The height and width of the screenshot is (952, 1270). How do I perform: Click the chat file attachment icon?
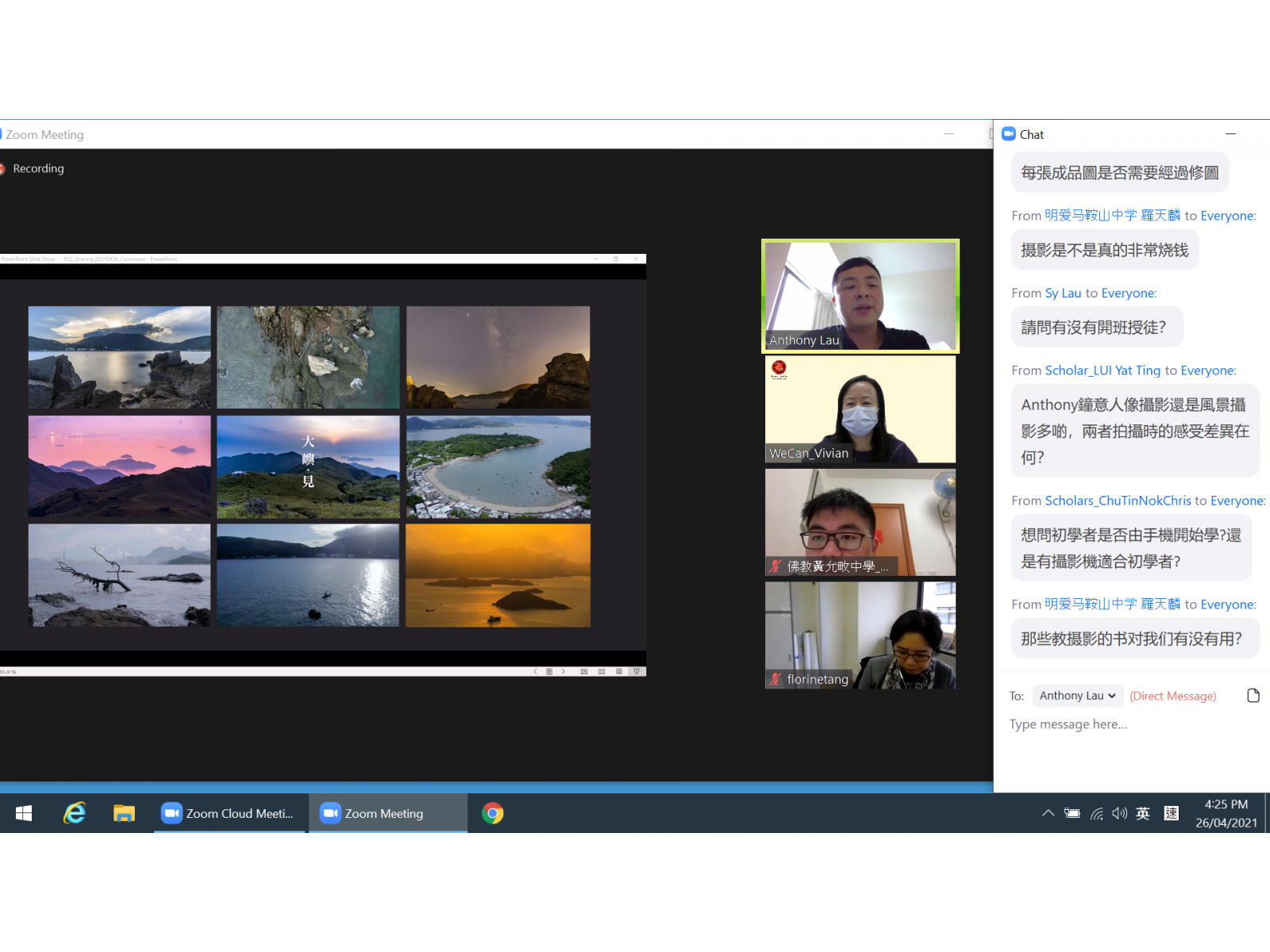[1253, 696]
